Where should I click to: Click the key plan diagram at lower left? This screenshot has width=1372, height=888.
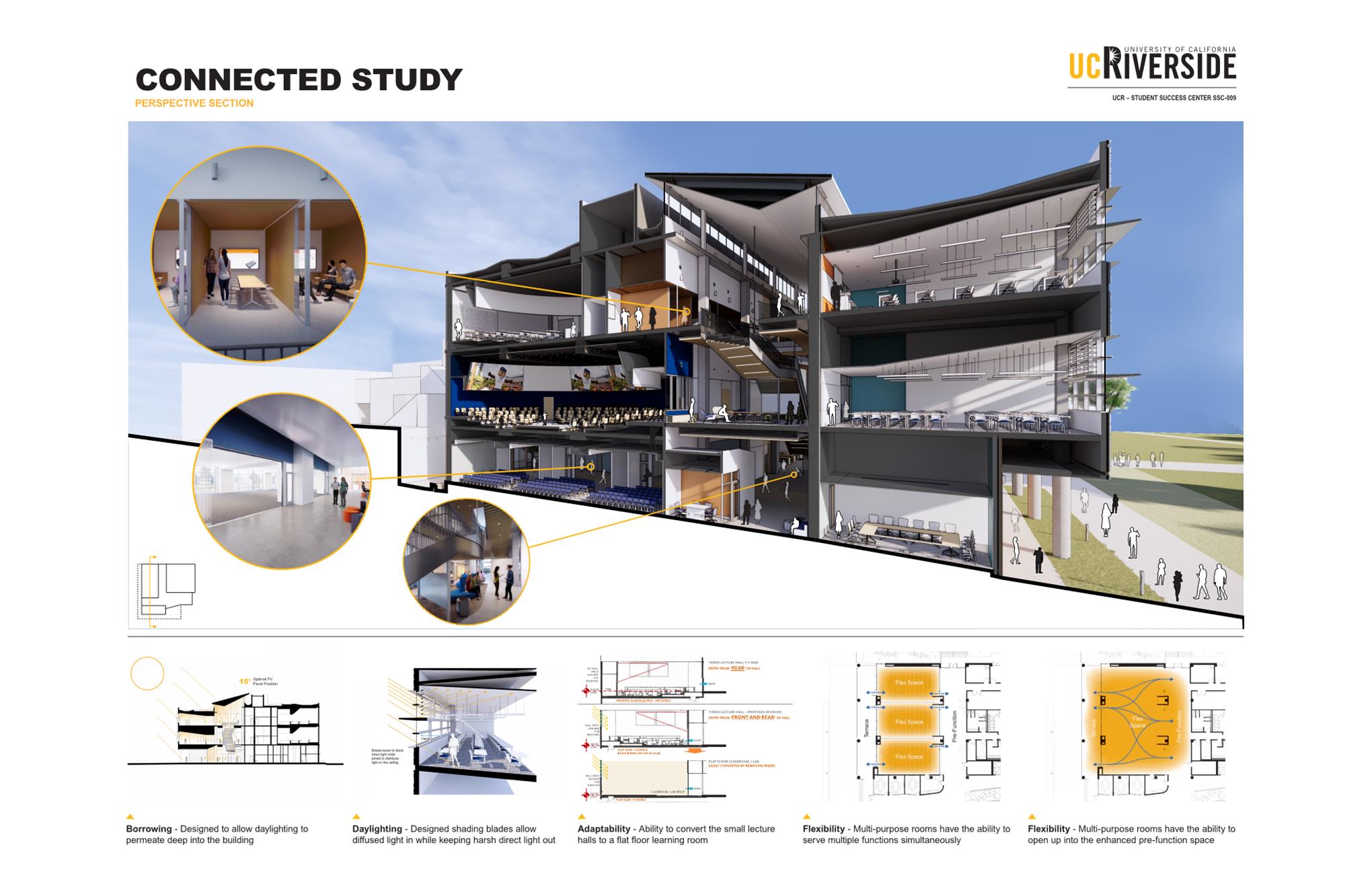pyautogui.click(x=166, y=591)
